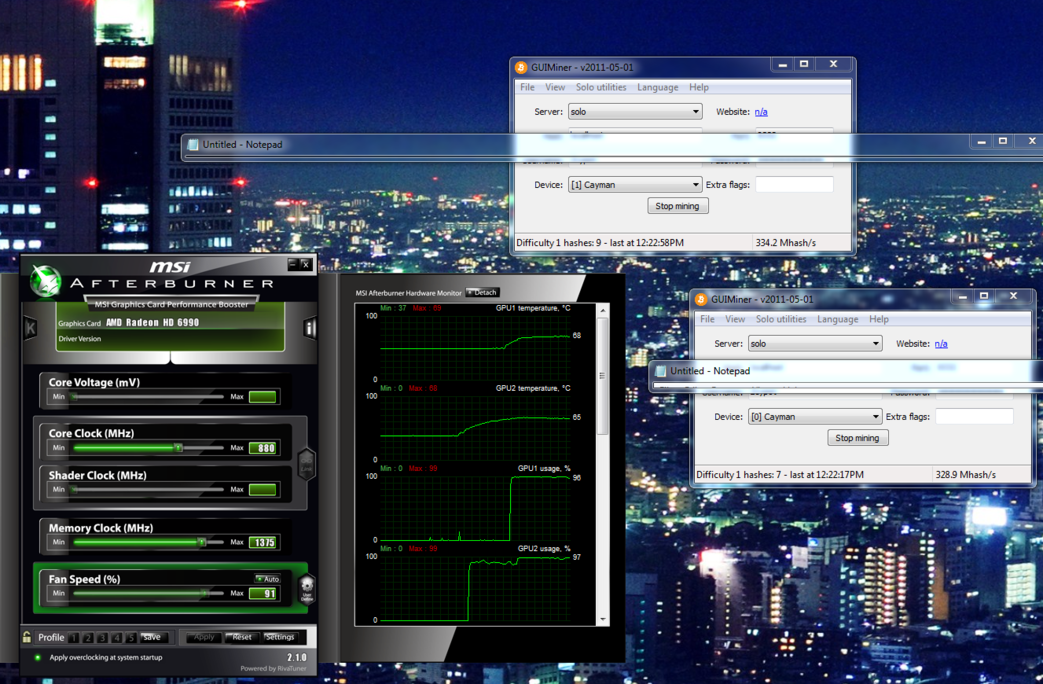Open the Server dropdown in upper GUIMiner
Viewport: 1043px width, 684px height.
[x=635, y=112]
